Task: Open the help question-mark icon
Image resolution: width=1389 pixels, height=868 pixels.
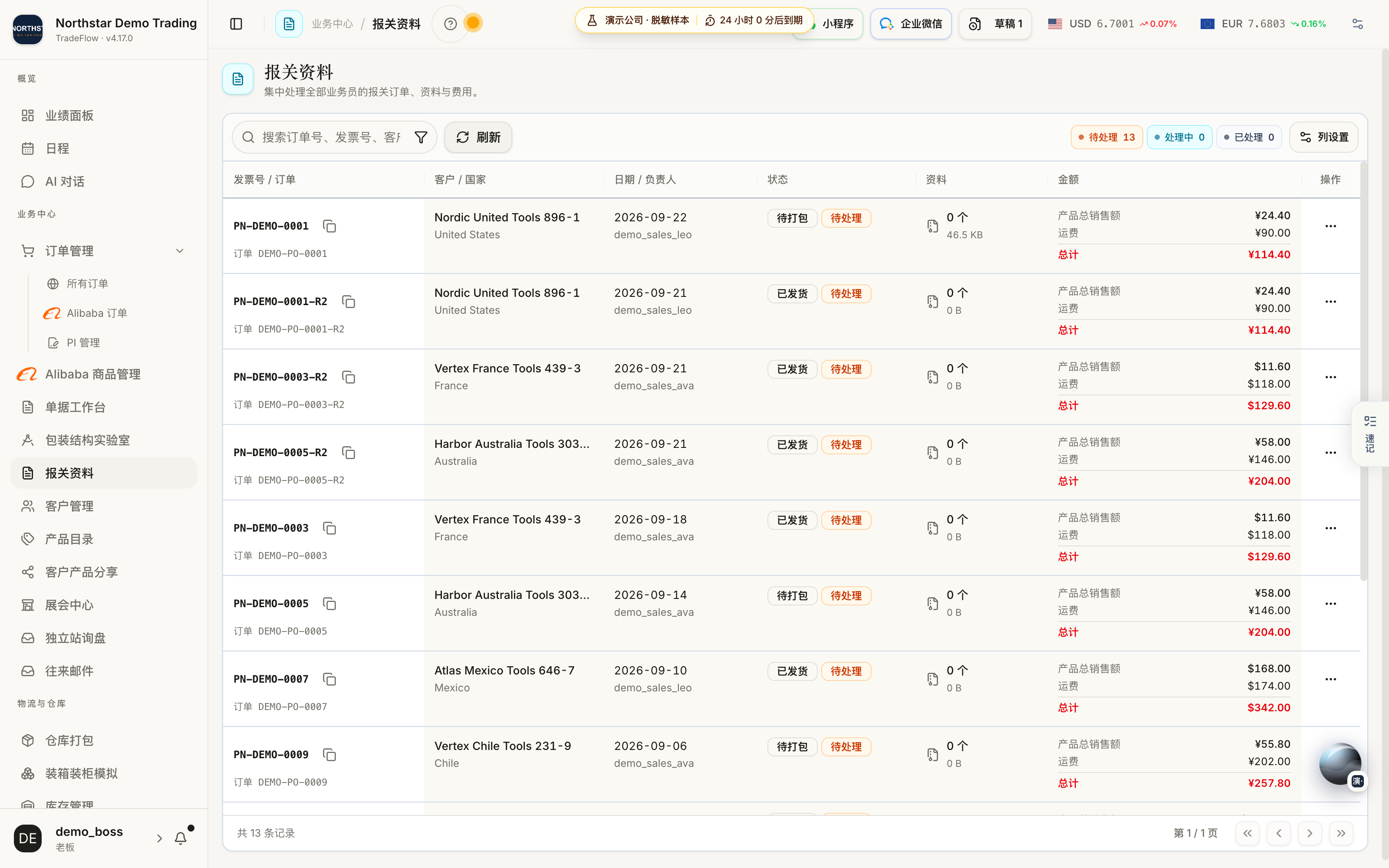Action: [x=451, y=23]
